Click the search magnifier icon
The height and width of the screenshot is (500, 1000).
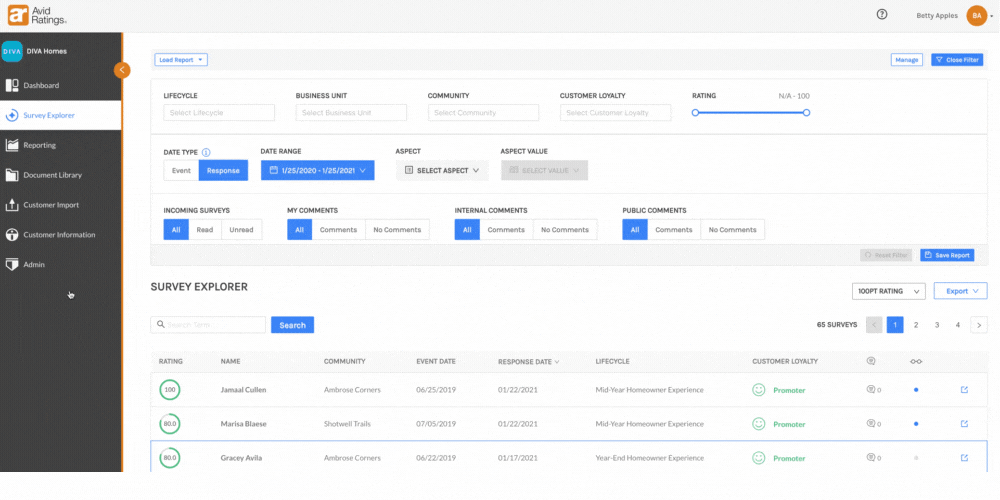click(x=161, y=325)
